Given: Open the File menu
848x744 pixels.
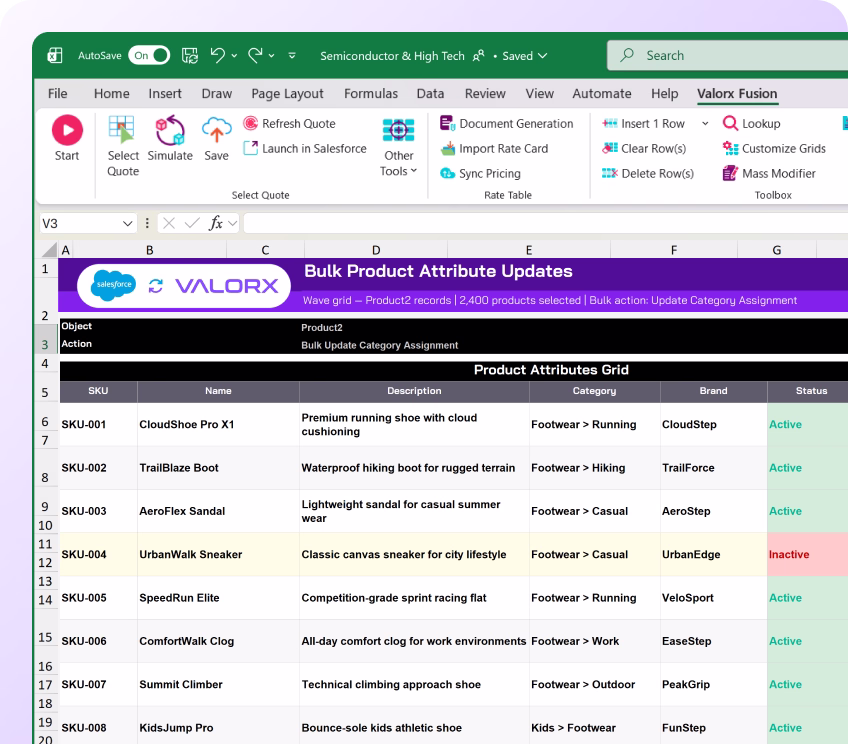Looking at the screenshot, I should [57, 94].
